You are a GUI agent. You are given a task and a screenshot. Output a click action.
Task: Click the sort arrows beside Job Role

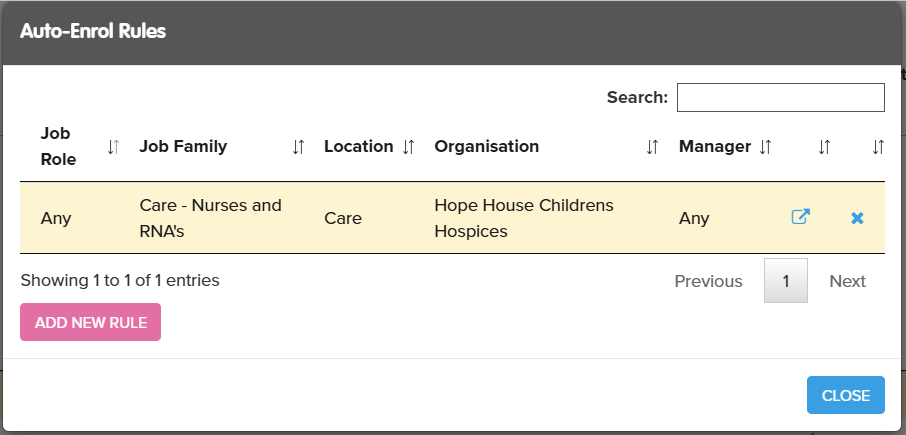click(113, 147)
